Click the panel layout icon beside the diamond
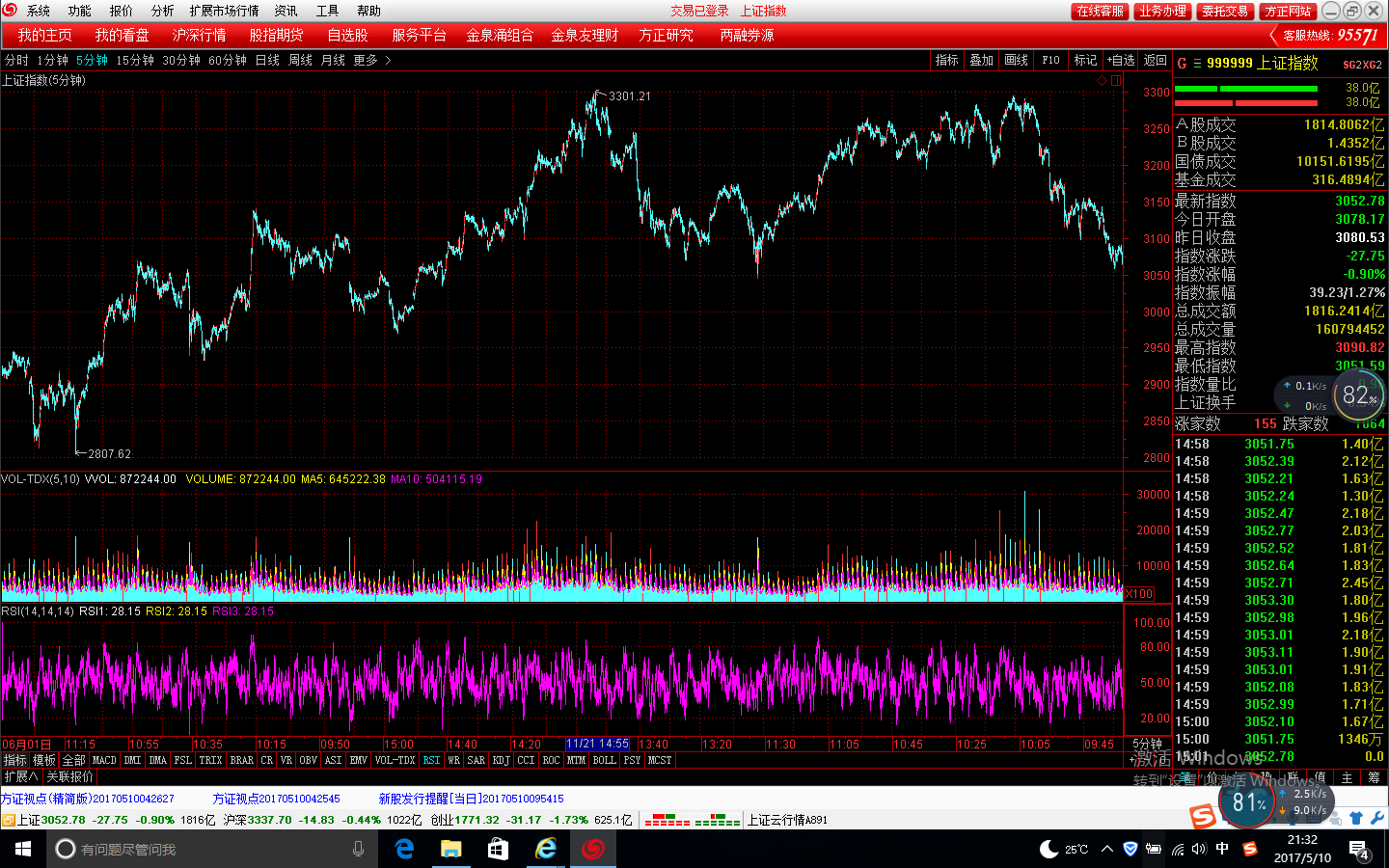 [x=1116, y=81]
